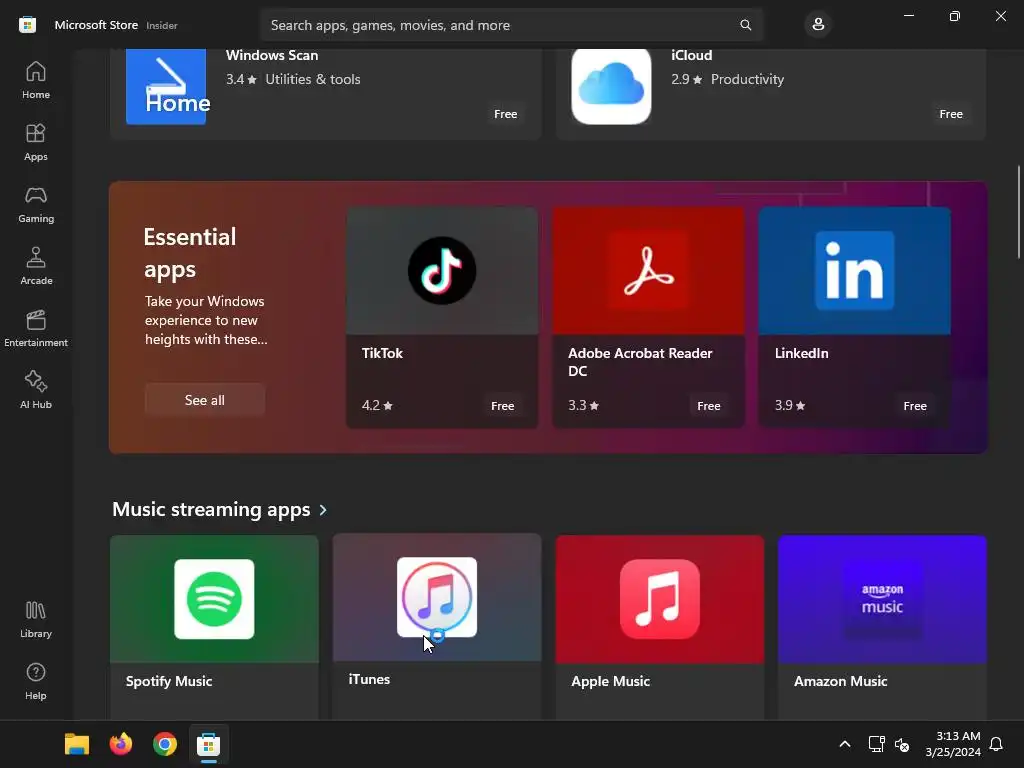
Task: Open the Home section in sidebar
Action: coord(36,80)
